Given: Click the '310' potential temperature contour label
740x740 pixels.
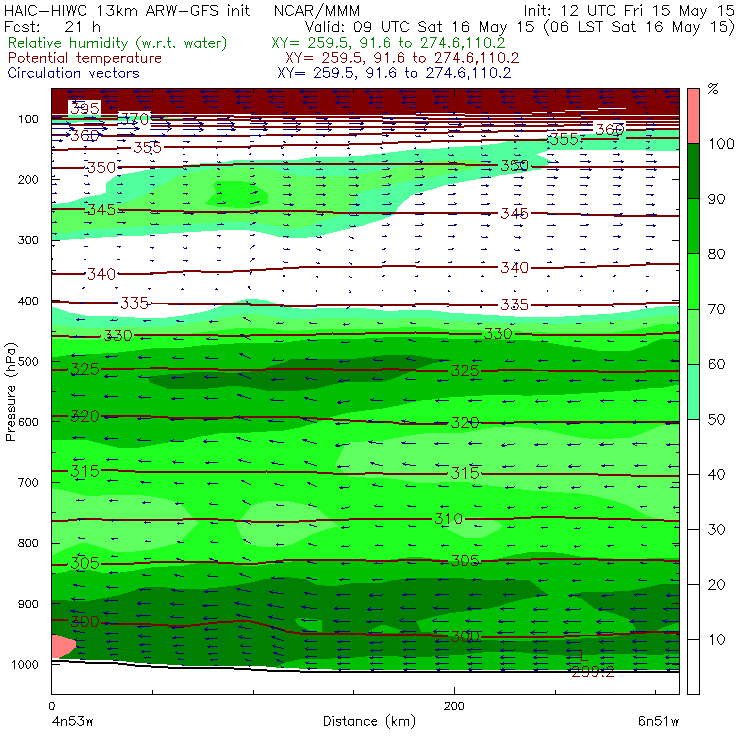Looking at the screenshot, I should [448, 519].
